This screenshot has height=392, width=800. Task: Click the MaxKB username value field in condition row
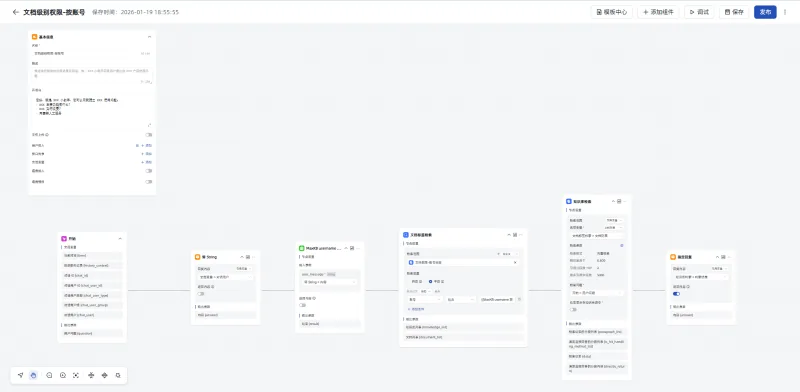pyautogui.click(x=497, y=300)
